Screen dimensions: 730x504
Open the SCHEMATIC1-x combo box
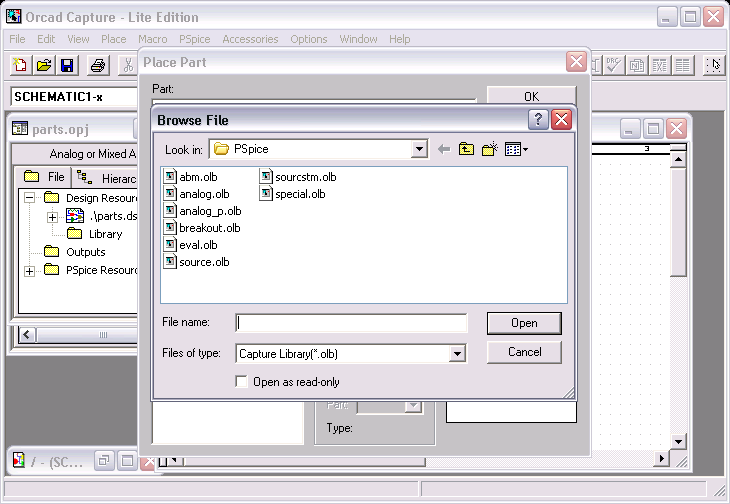point(74,97)
